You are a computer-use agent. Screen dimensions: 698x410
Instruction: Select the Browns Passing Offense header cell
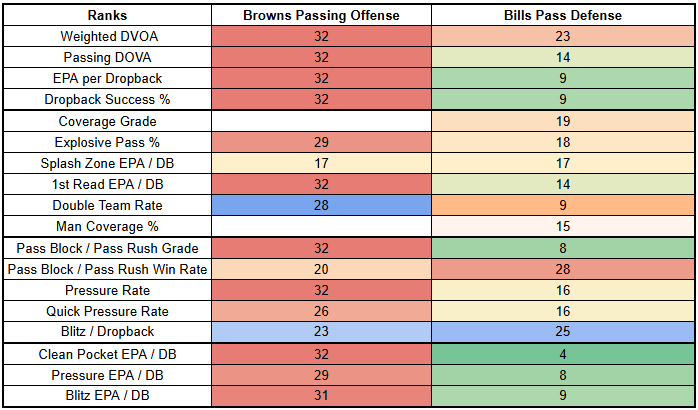tap(322, 15)
